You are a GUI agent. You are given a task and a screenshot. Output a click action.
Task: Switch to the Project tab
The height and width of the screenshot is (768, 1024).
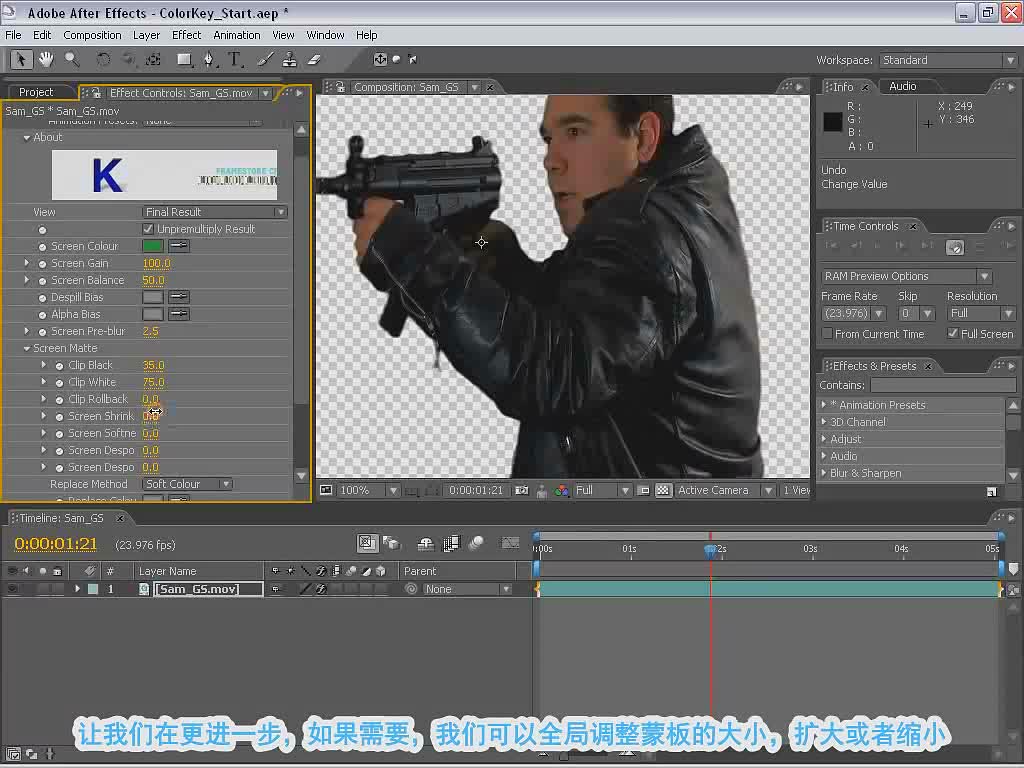36,92
